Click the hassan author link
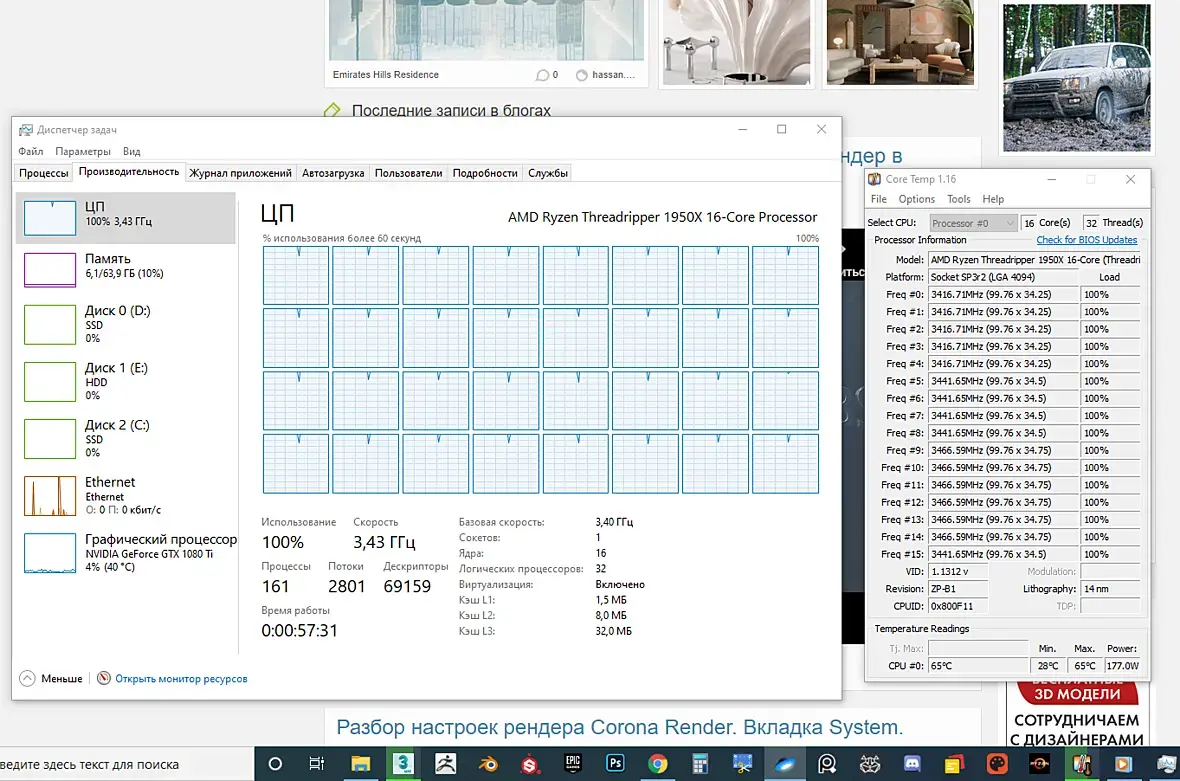 coord(613,74)
